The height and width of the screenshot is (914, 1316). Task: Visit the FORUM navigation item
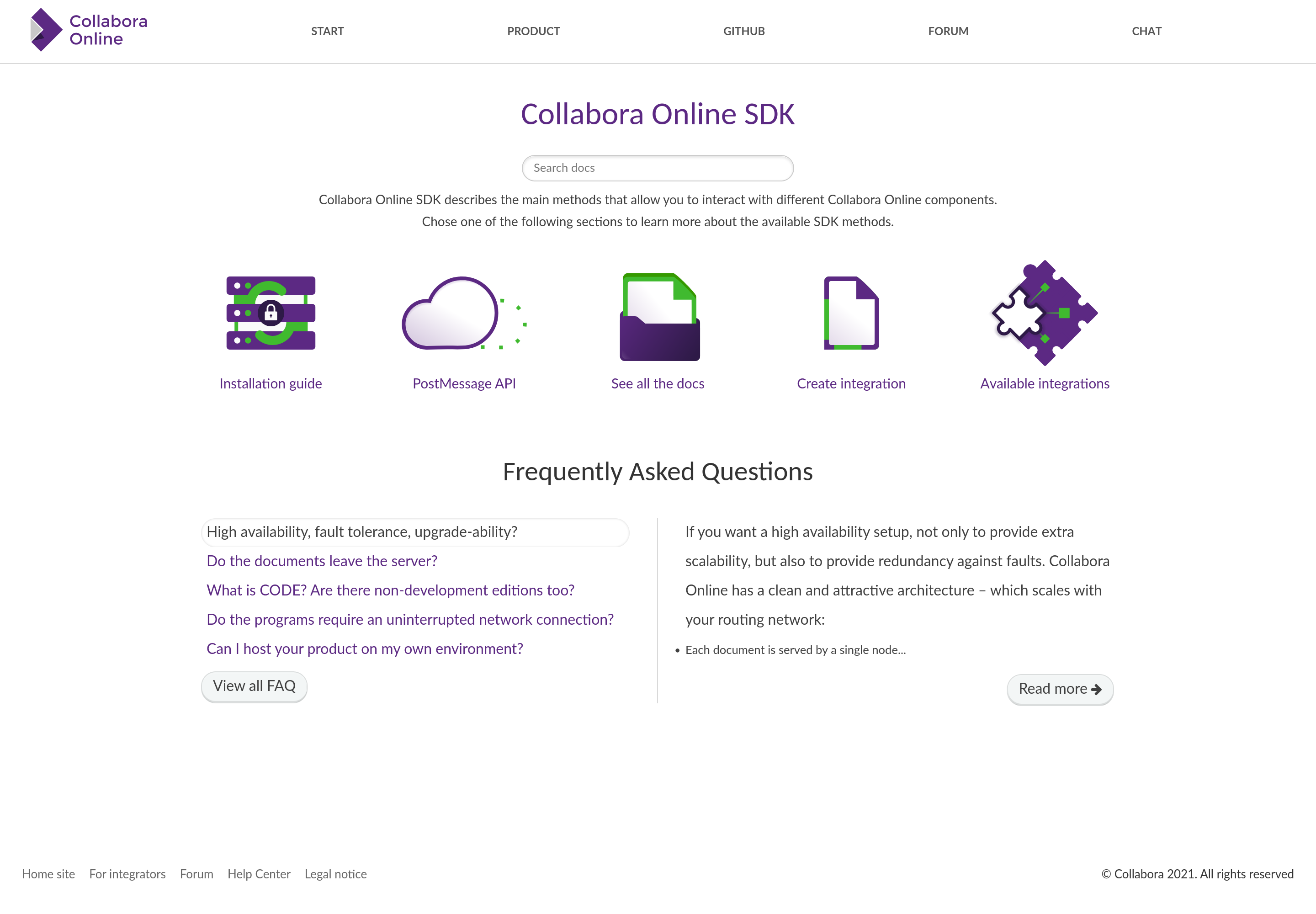(948, 32)
